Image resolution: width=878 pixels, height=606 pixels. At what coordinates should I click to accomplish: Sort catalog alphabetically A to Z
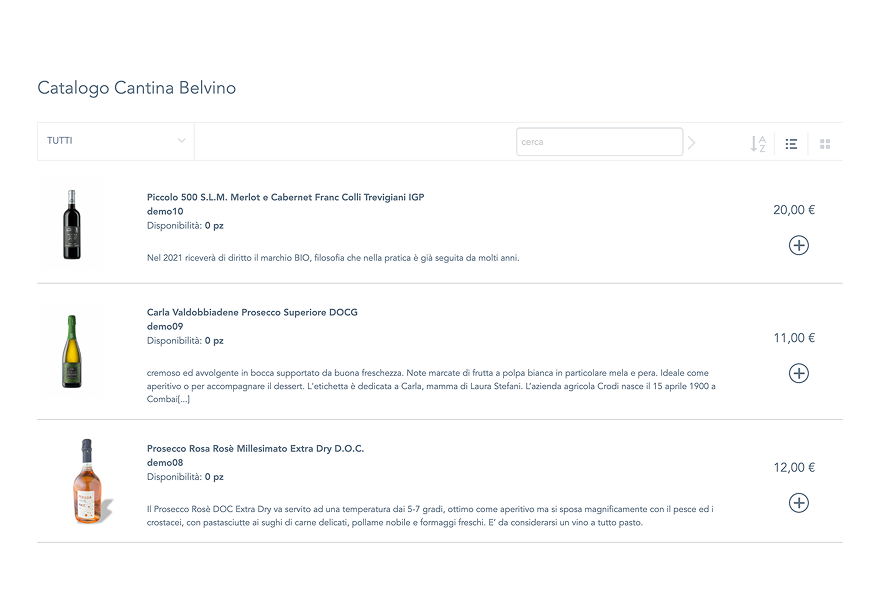758,143
